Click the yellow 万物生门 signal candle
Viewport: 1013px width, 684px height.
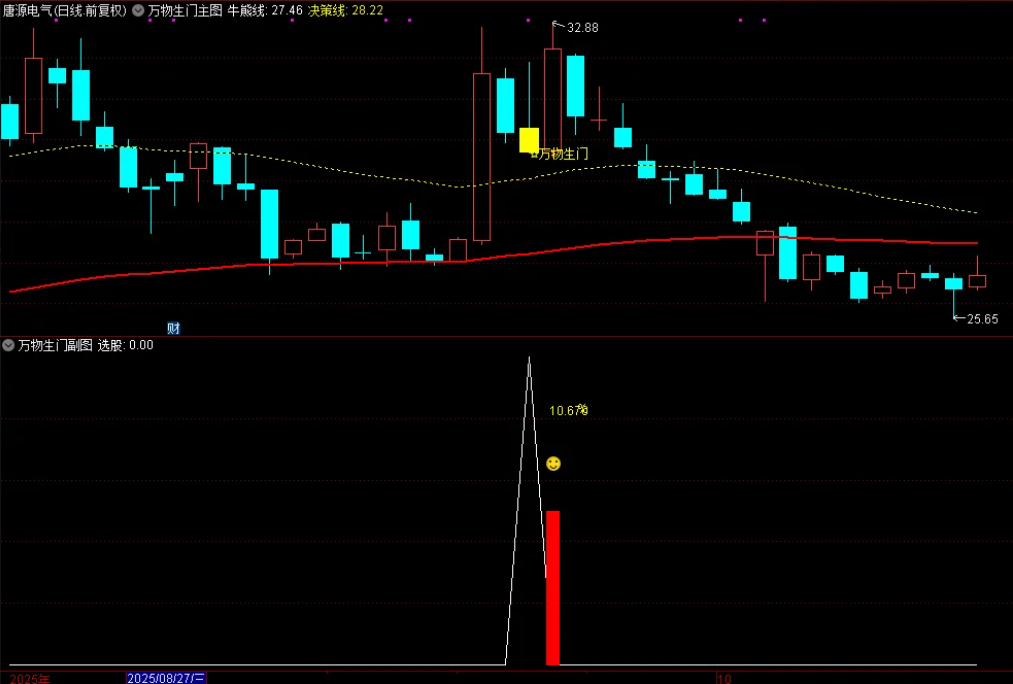(x=529, y=139)
